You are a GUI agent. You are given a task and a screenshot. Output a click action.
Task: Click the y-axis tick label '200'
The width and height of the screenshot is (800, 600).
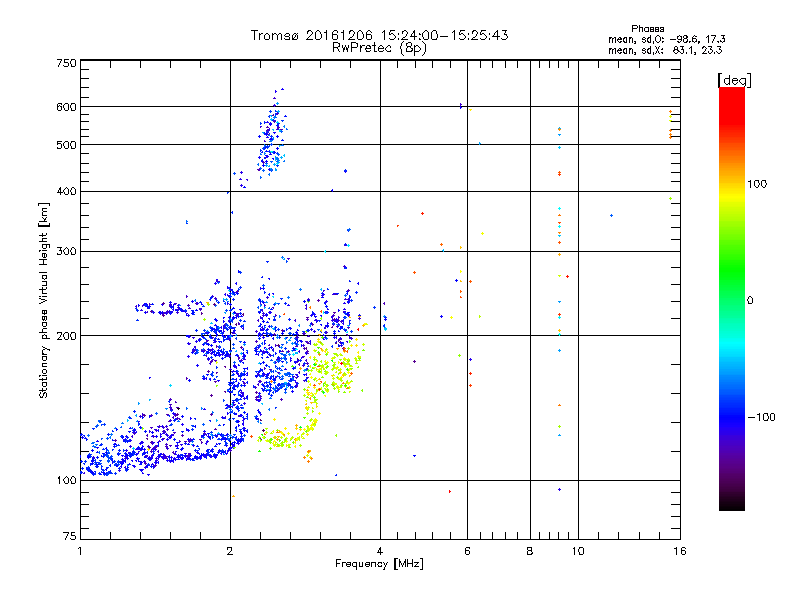click(x=67, y=336)
